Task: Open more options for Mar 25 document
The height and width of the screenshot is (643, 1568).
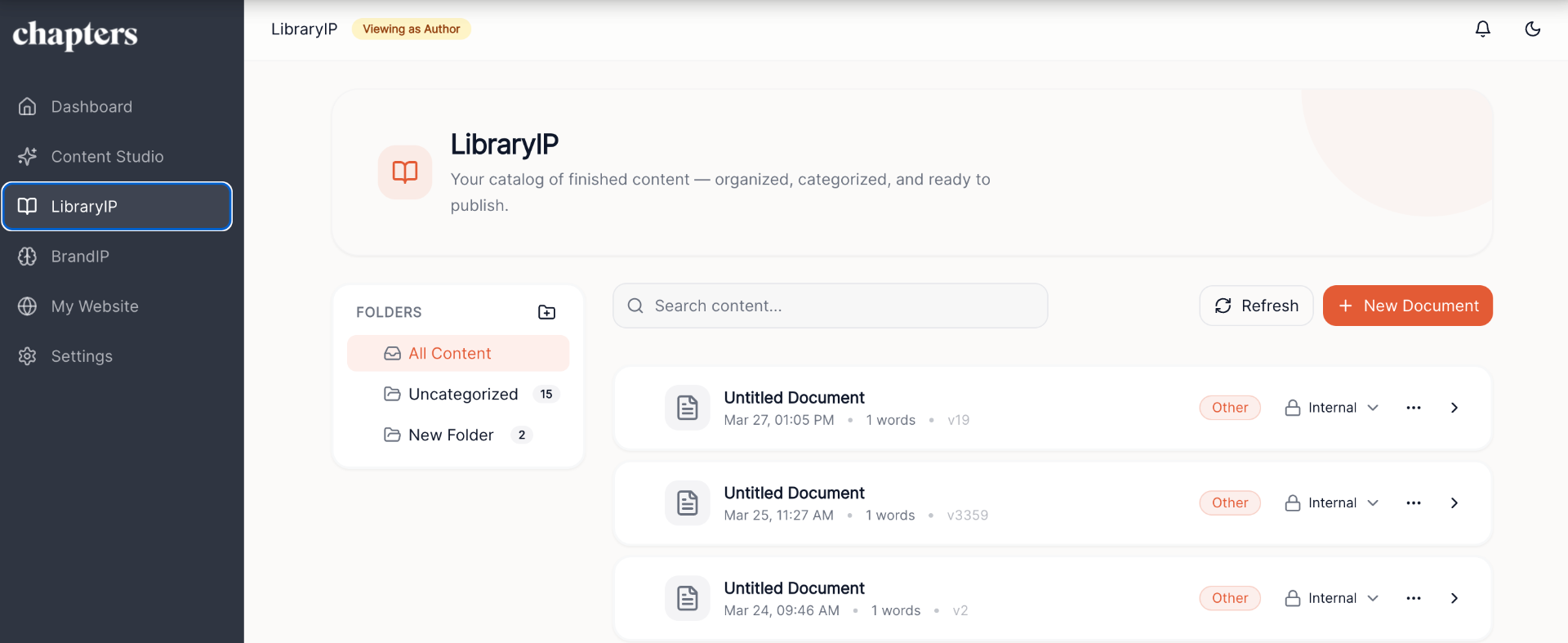Action: coord(1414,502)
